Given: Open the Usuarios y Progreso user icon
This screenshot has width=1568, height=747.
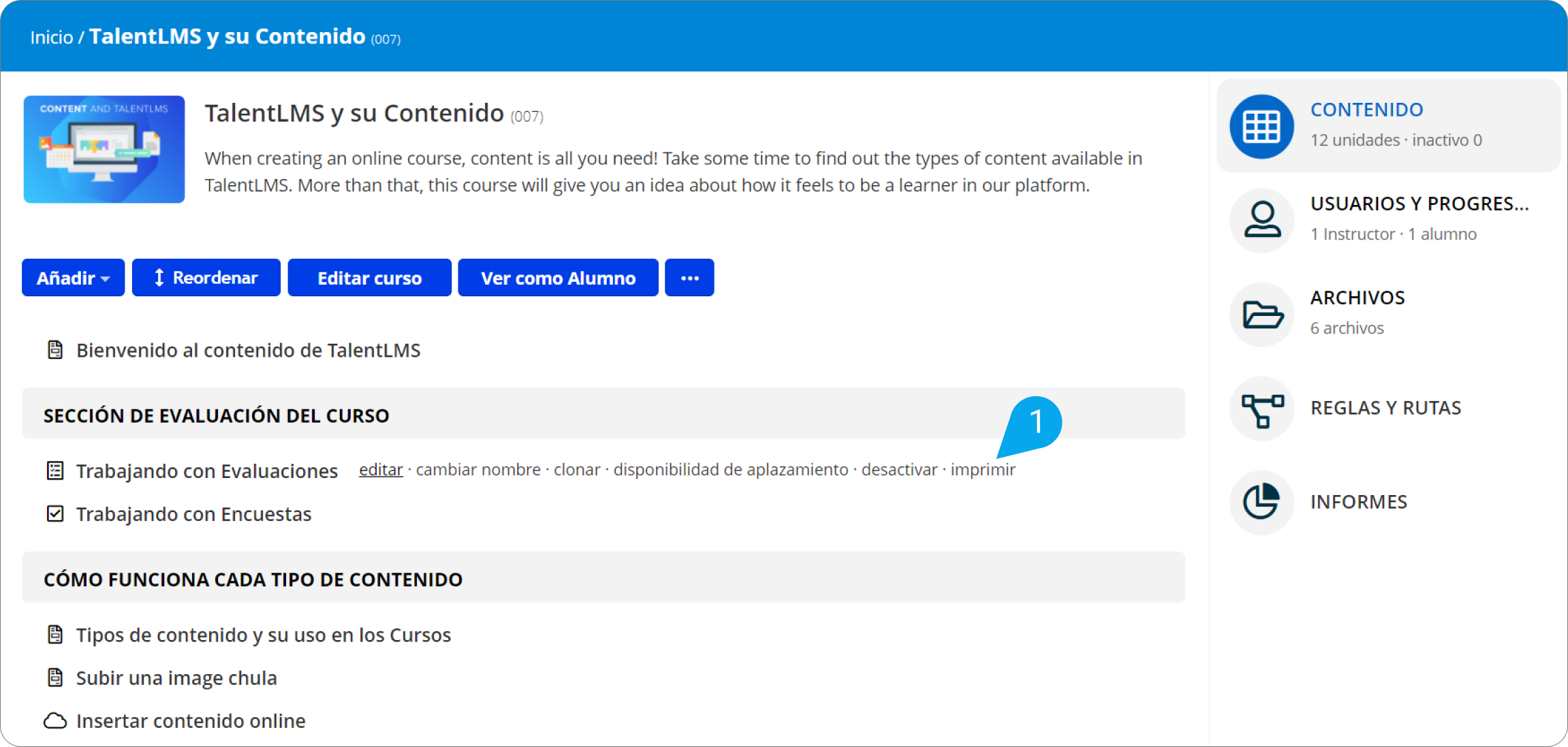Looking at the screenshot, I should 1261,220.
